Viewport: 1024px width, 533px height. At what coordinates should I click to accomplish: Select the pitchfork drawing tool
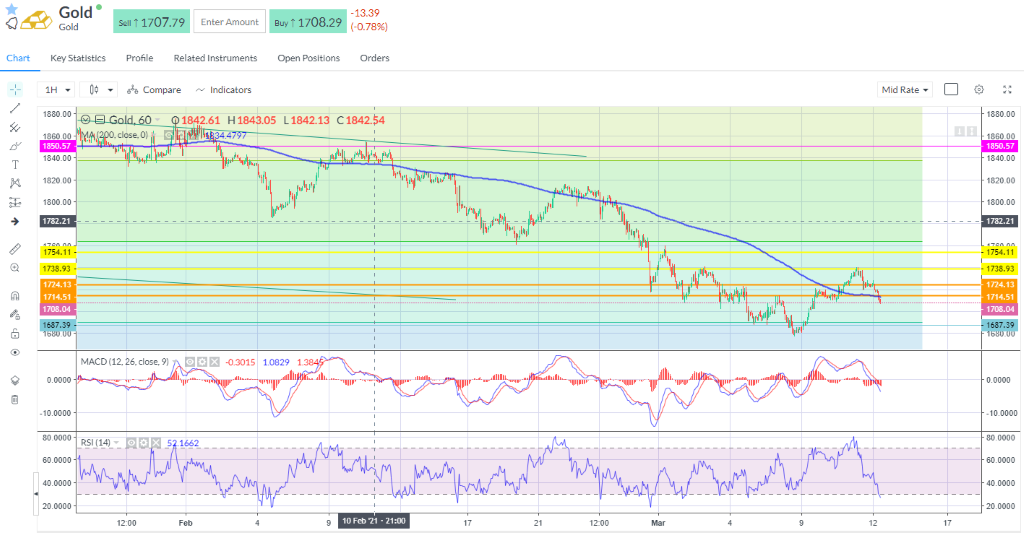point(15,127)
